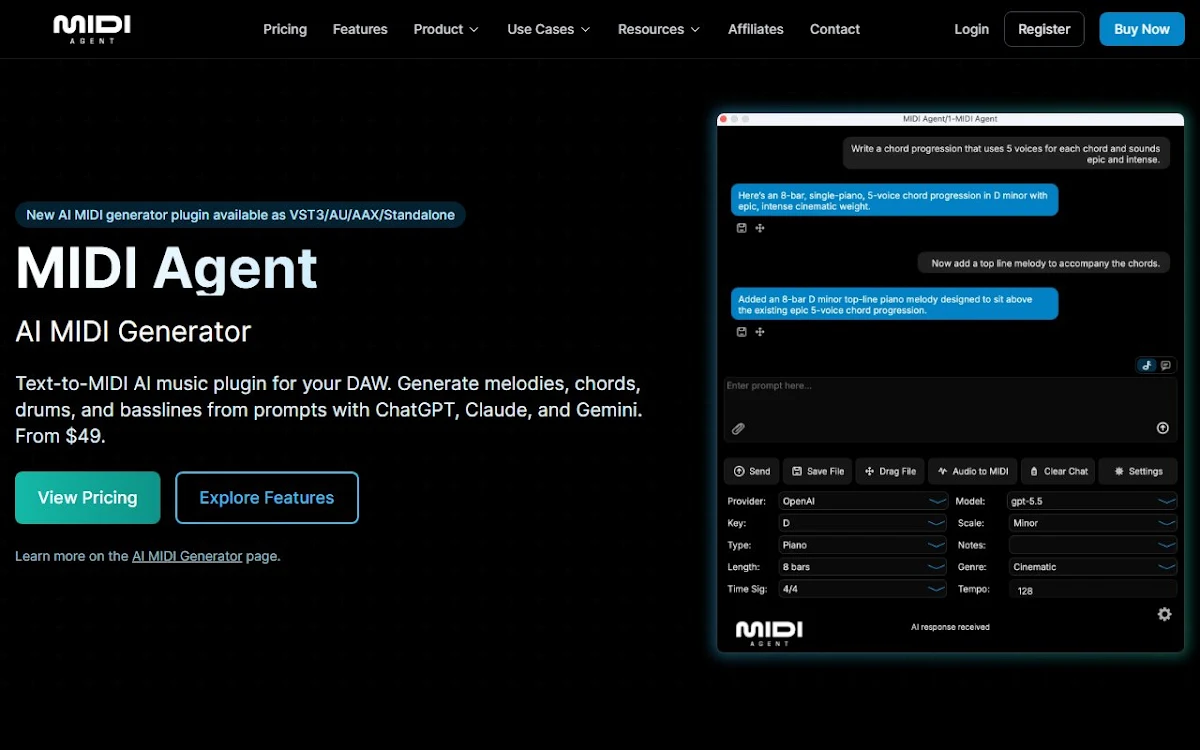Open the Contact navigation link
The image size is (1200, 750).
835,29
